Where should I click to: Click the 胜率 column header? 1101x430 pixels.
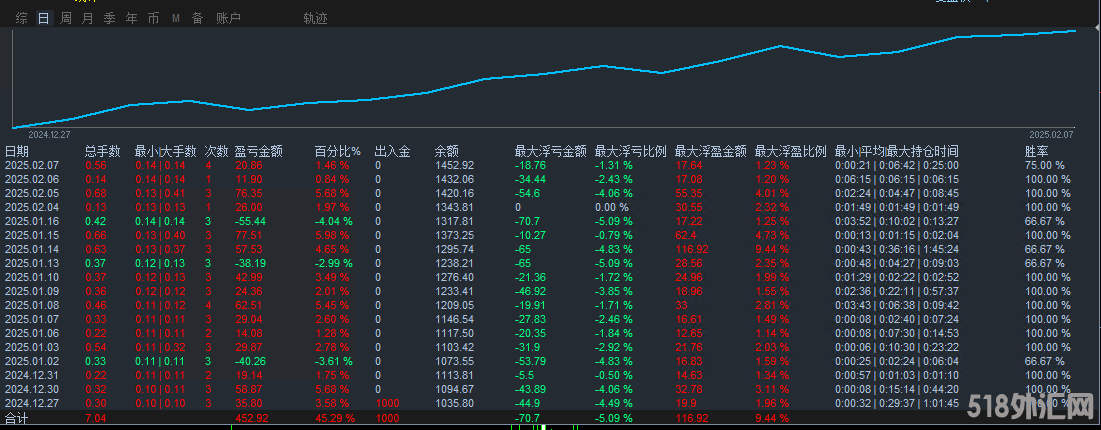1037,152
